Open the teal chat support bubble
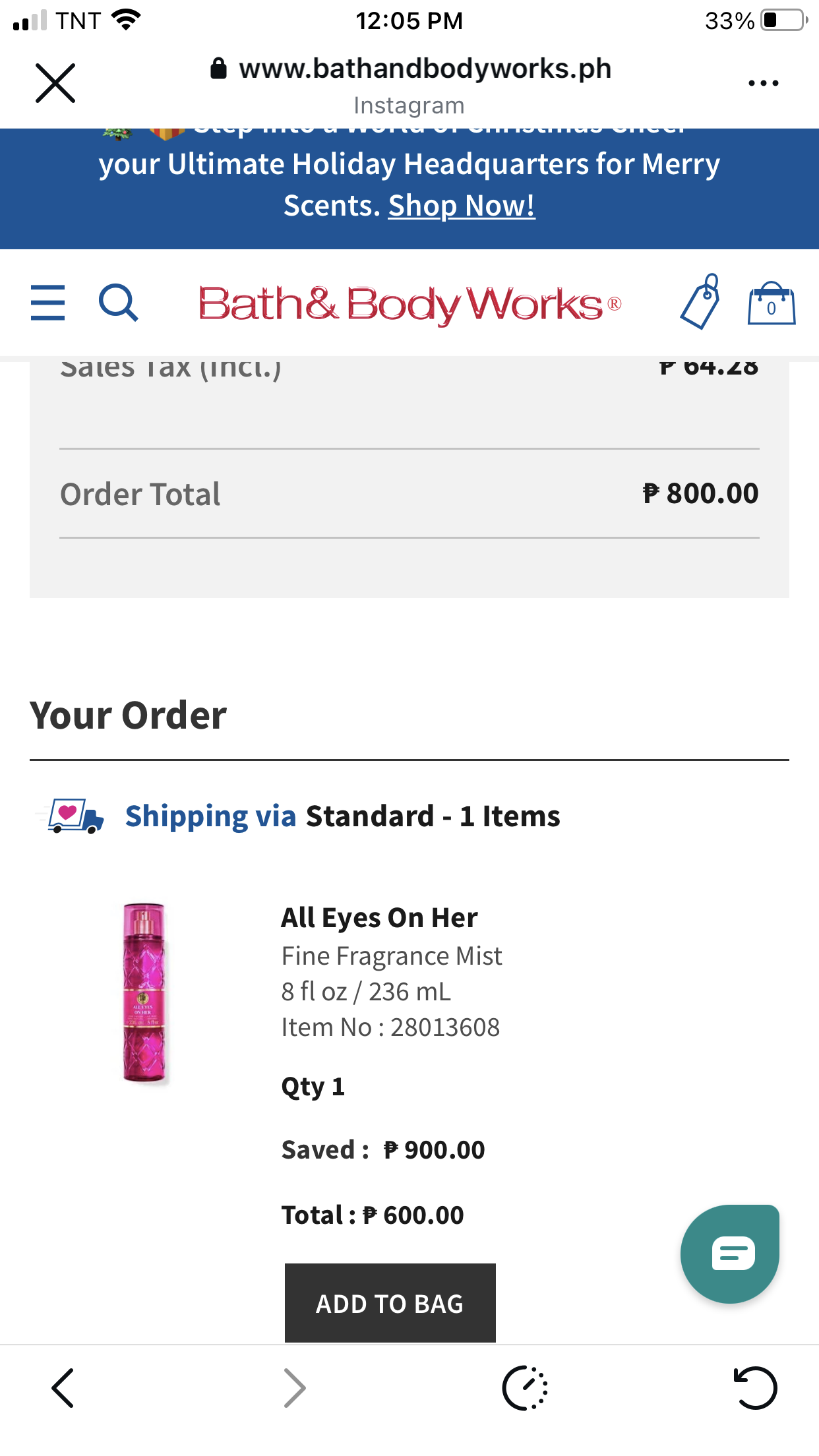 pyautogui.click(x=730, y=1254)
